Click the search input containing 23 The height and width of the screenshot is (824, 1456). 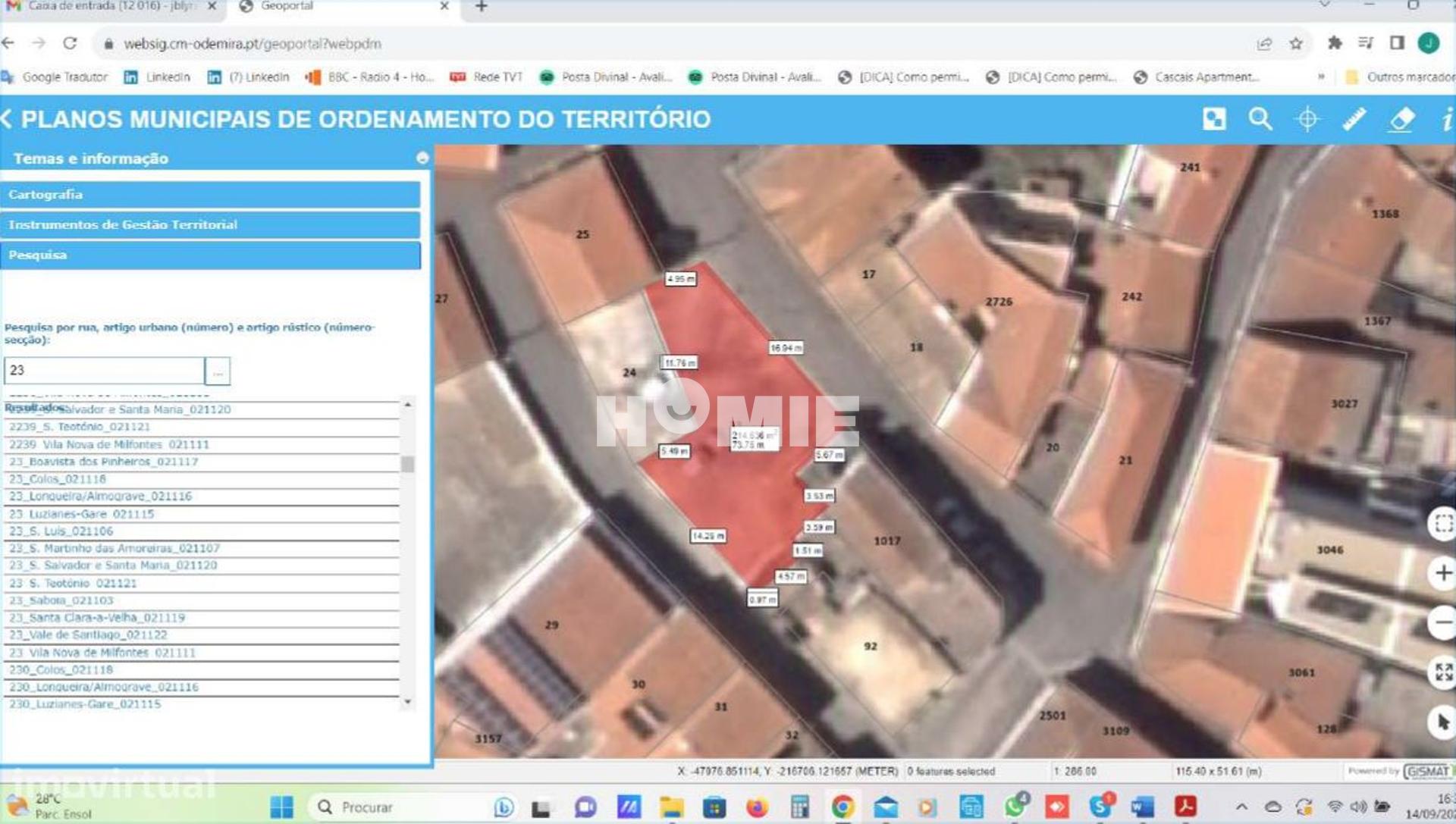coord(104,371)
